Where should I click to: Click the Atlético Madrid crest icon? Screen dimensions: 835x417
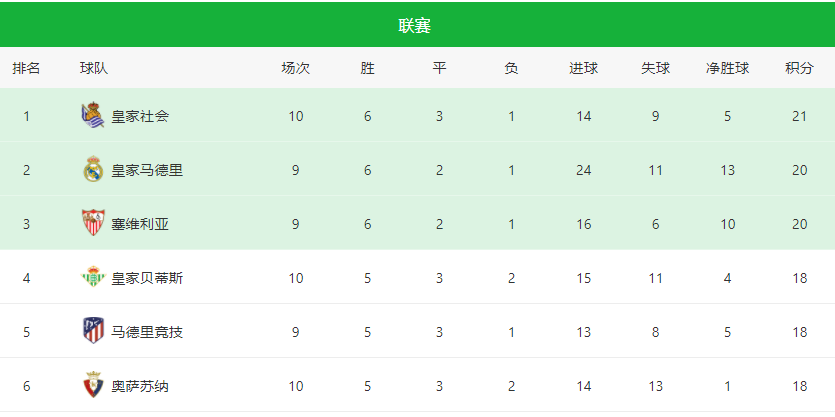click(93, 331)
